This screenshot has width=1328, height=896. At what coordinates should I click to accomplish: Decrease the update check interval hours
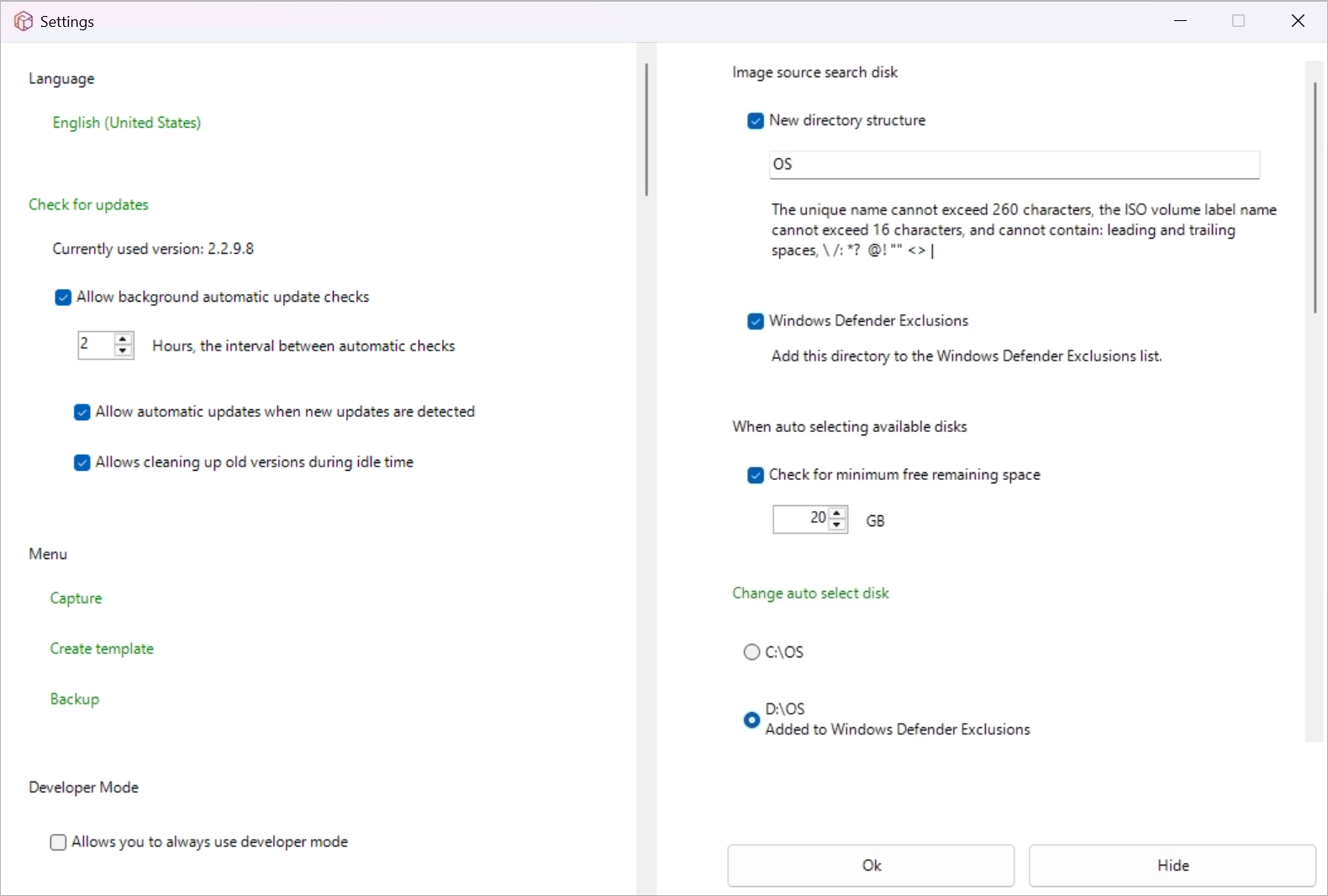pos(124,351)
